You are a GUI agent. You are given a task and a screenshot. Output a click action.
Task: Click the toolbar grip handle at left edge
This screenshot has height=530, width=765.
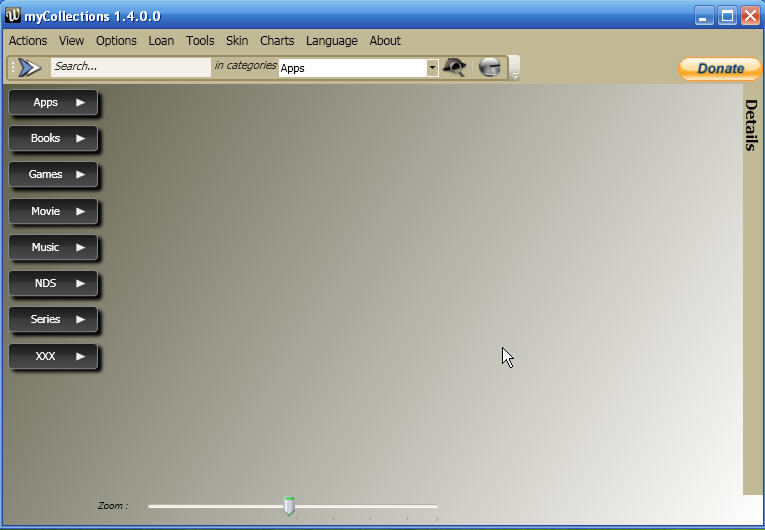[12, 67]
